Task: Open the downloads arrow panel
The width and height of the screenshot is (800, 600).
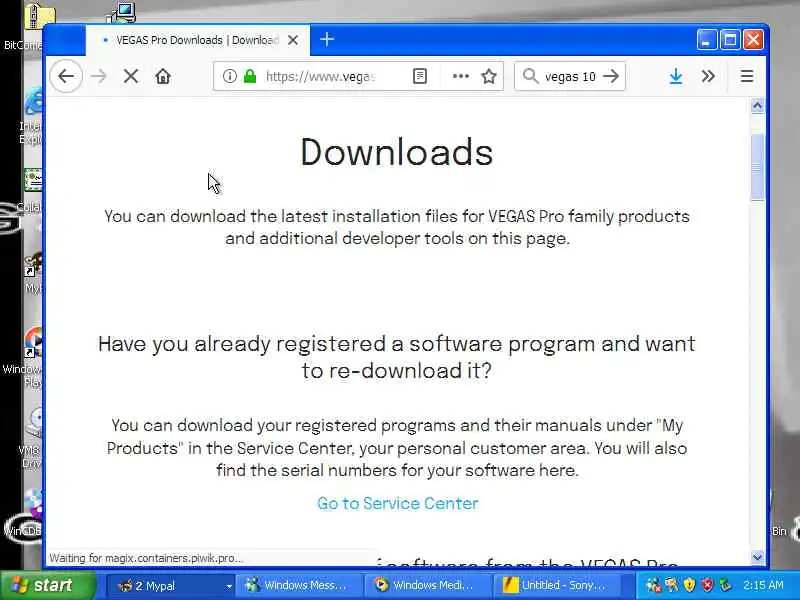Action: [676, 77]
